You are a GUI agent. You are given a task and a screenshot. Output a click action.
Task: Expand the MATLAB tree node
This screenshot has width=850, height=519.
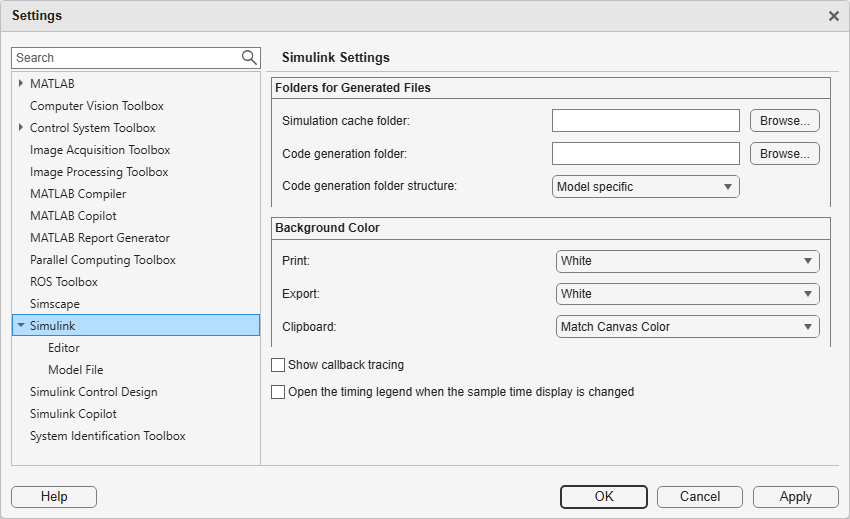tap(21, 83)
